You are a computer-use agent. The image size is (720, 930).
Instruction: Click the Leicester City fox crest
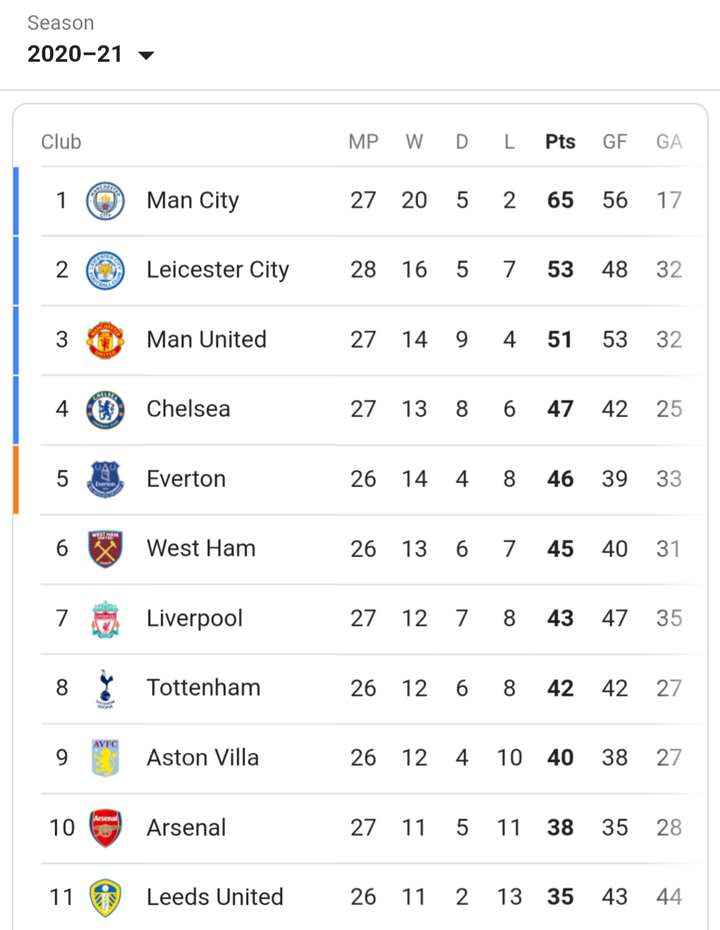coord(106,270)
